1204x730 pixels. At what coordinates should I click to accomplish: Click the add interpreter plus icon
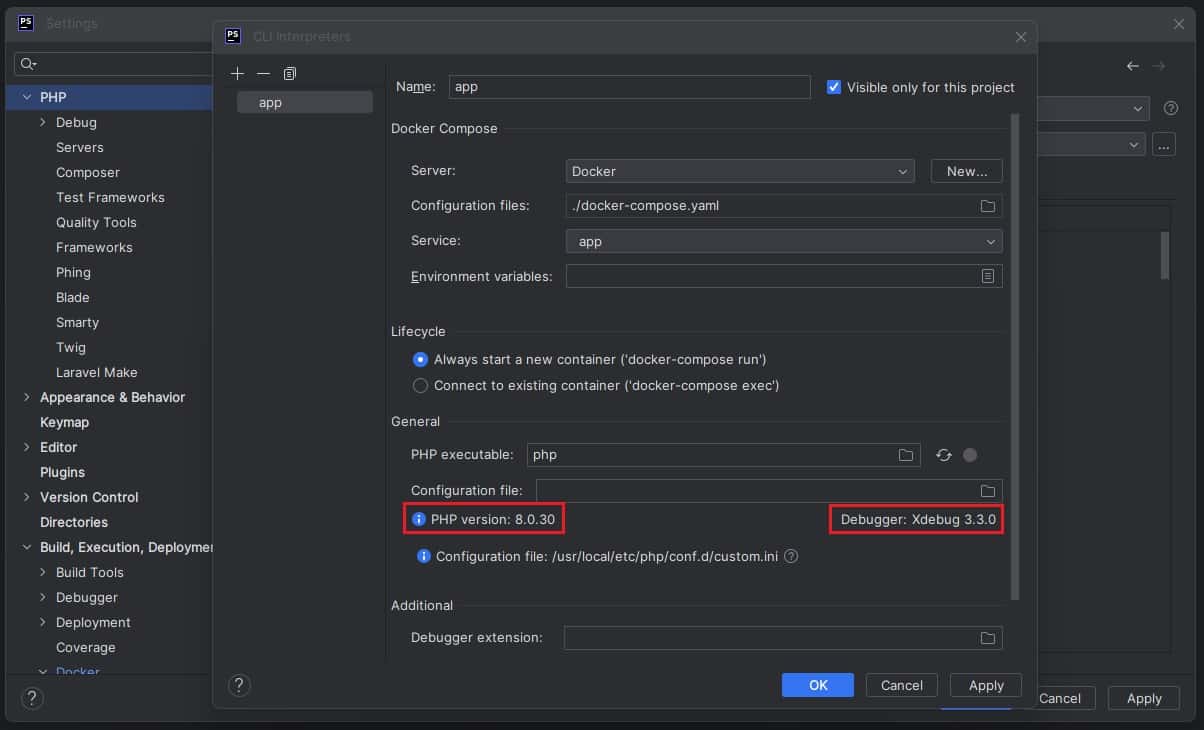click(x=237, y=74)
